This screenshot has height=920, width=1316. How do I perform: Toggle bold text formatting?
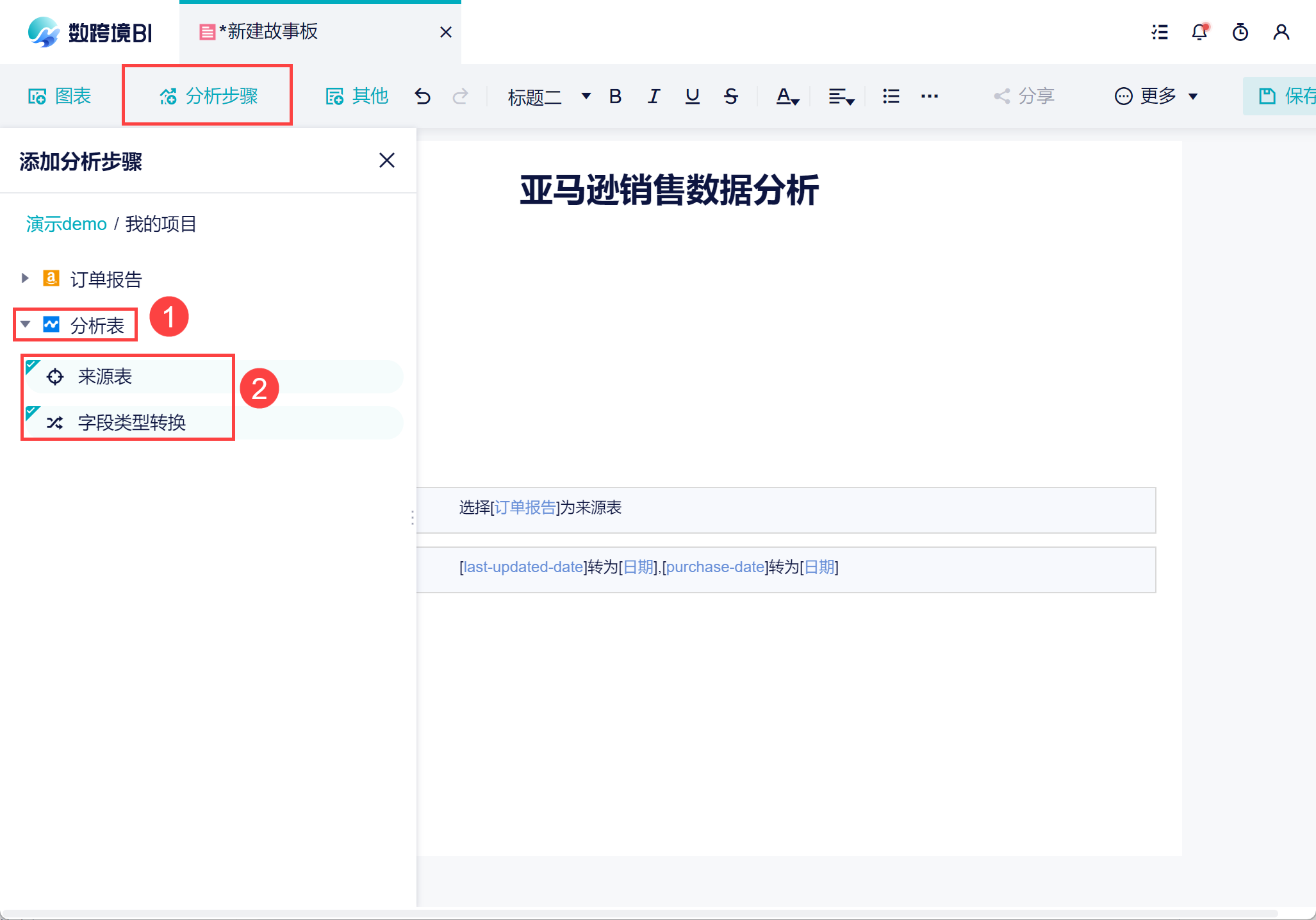pyautogui.click(x=615, y=96)
